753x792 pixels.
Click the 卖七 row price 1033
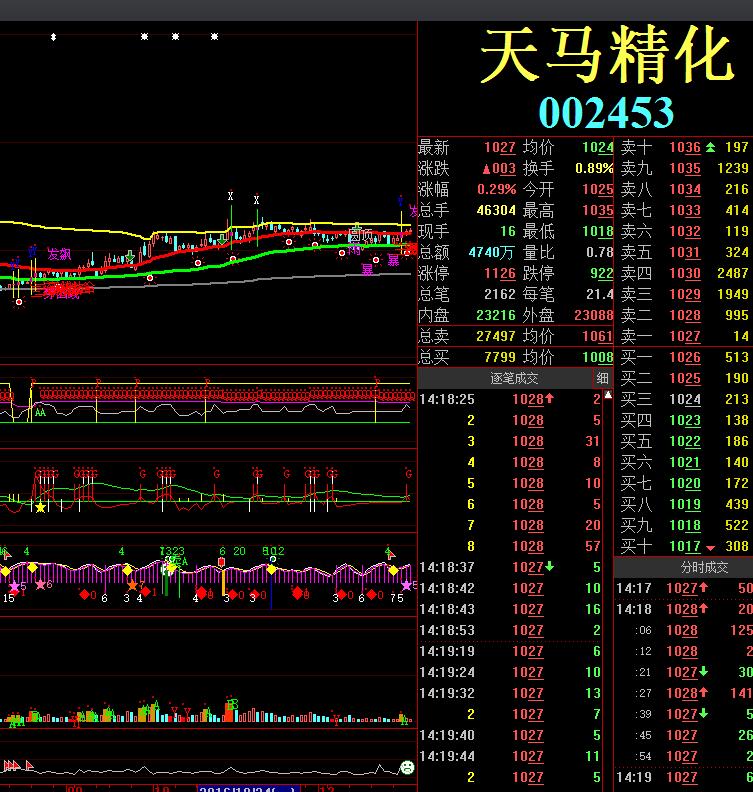point(685,211)
